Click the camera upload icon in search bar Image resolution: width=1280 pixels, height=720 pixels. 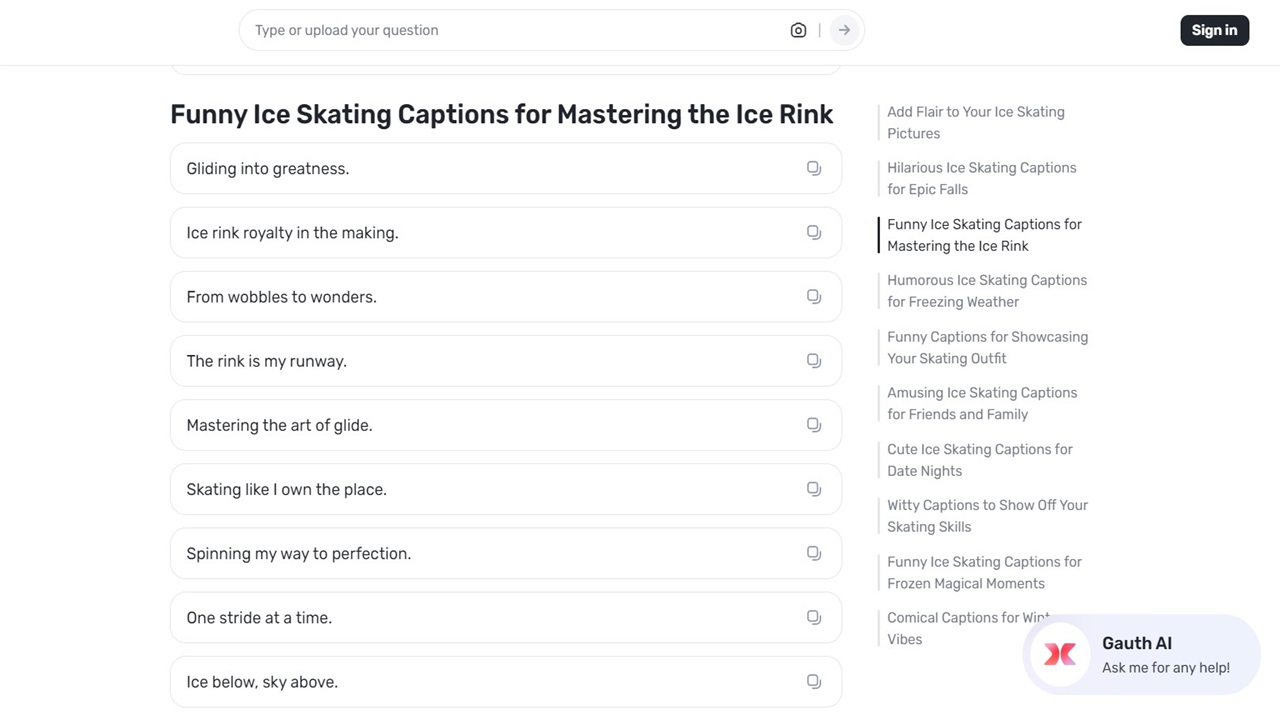point(798,30)
